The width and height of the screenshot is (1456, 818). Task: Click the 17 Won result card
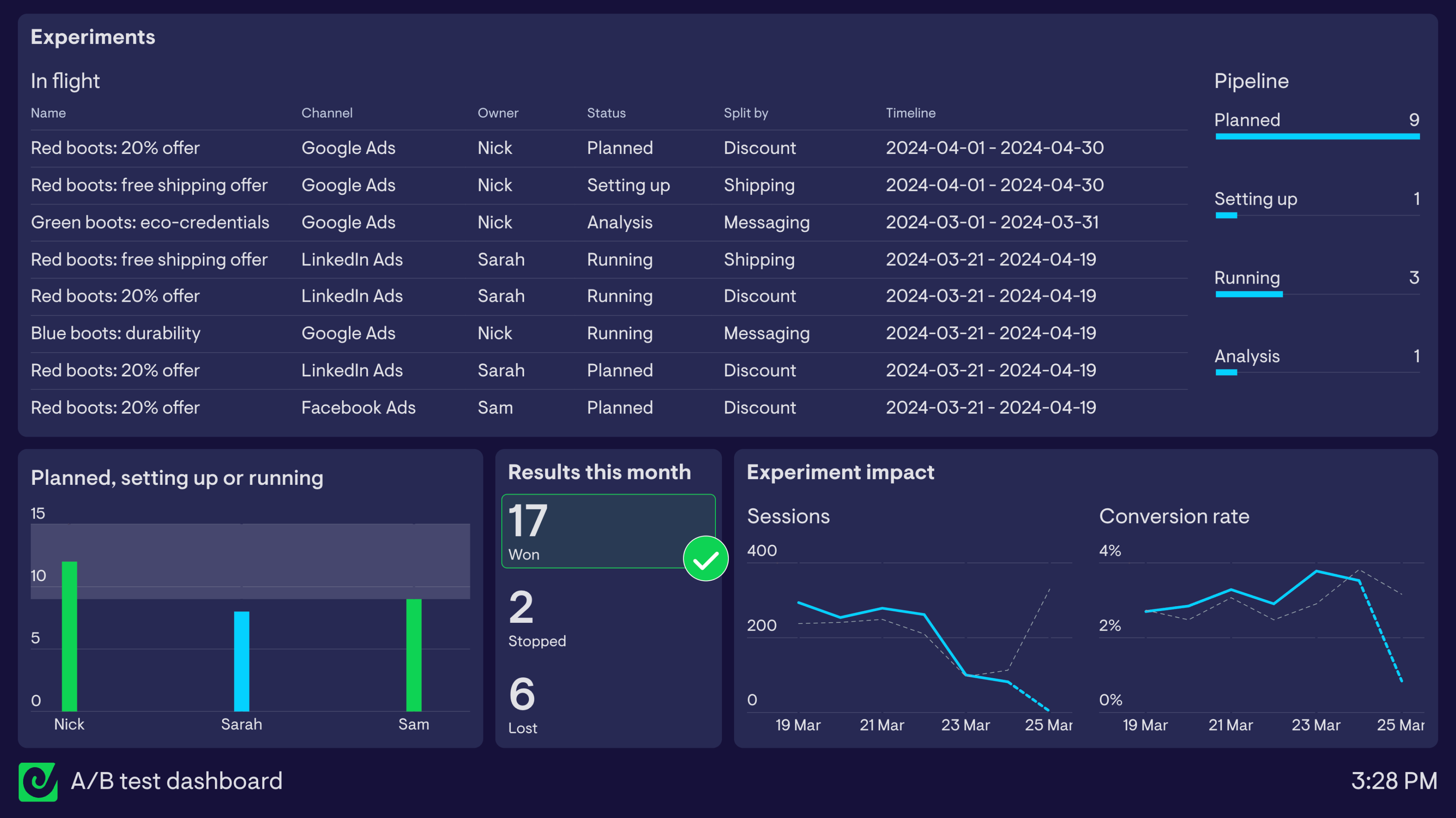(608, 531)
